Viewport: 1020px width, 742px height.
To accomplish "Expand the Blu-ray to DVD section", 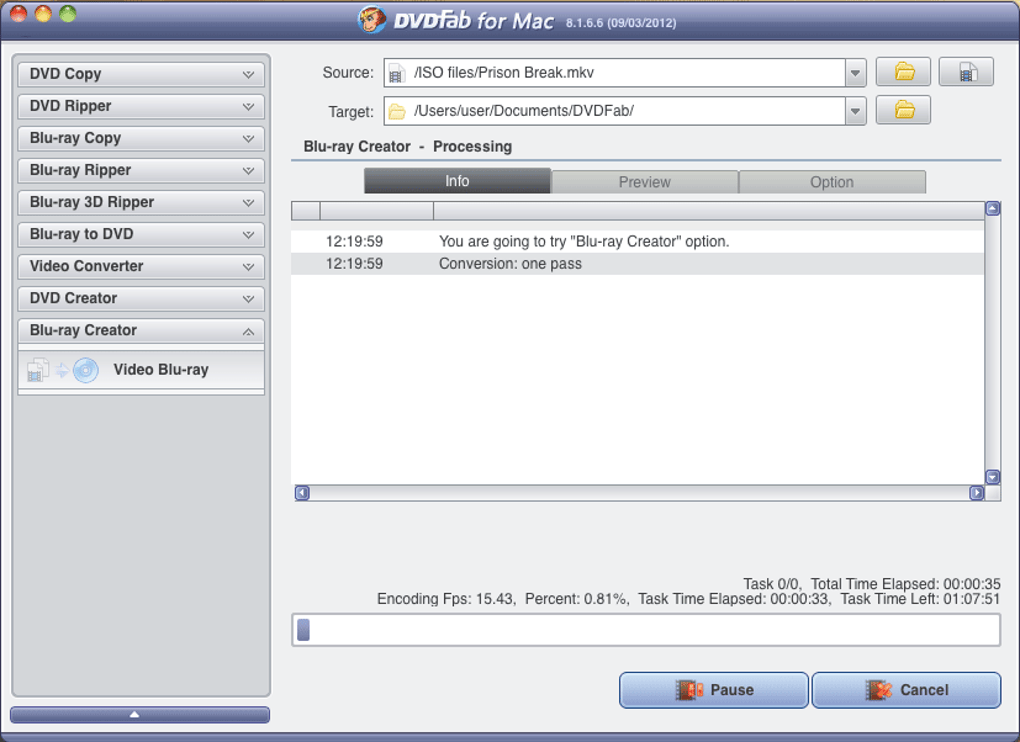I will [x=141, y=234].
